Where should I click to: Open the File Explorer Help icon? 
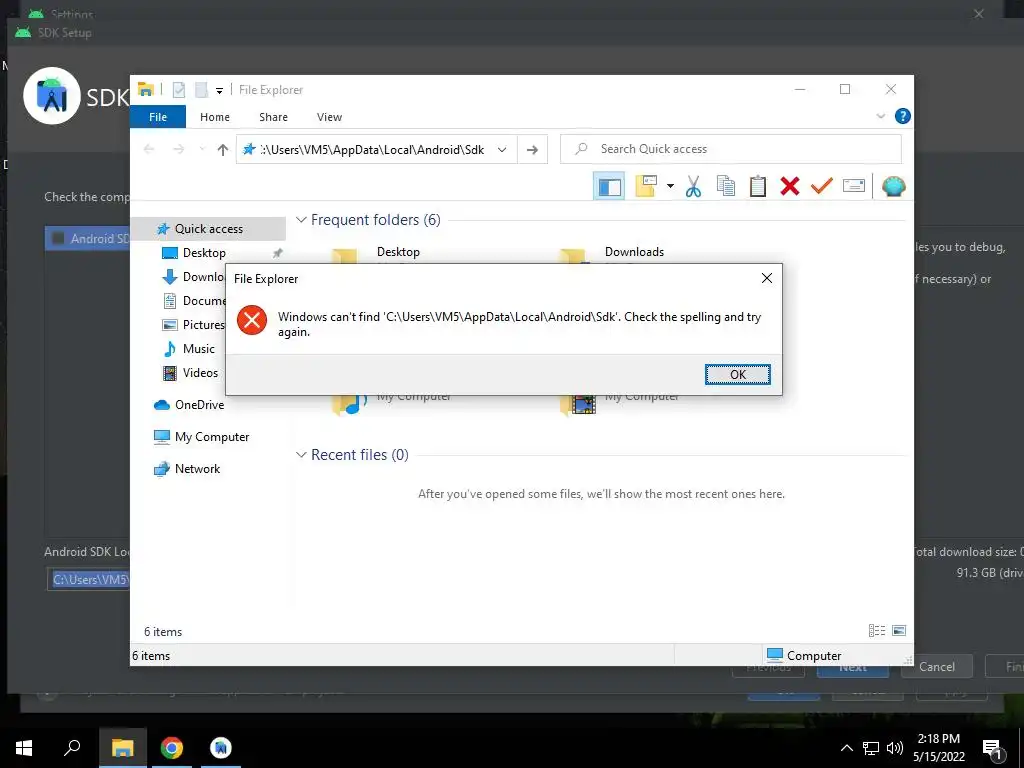903,116
